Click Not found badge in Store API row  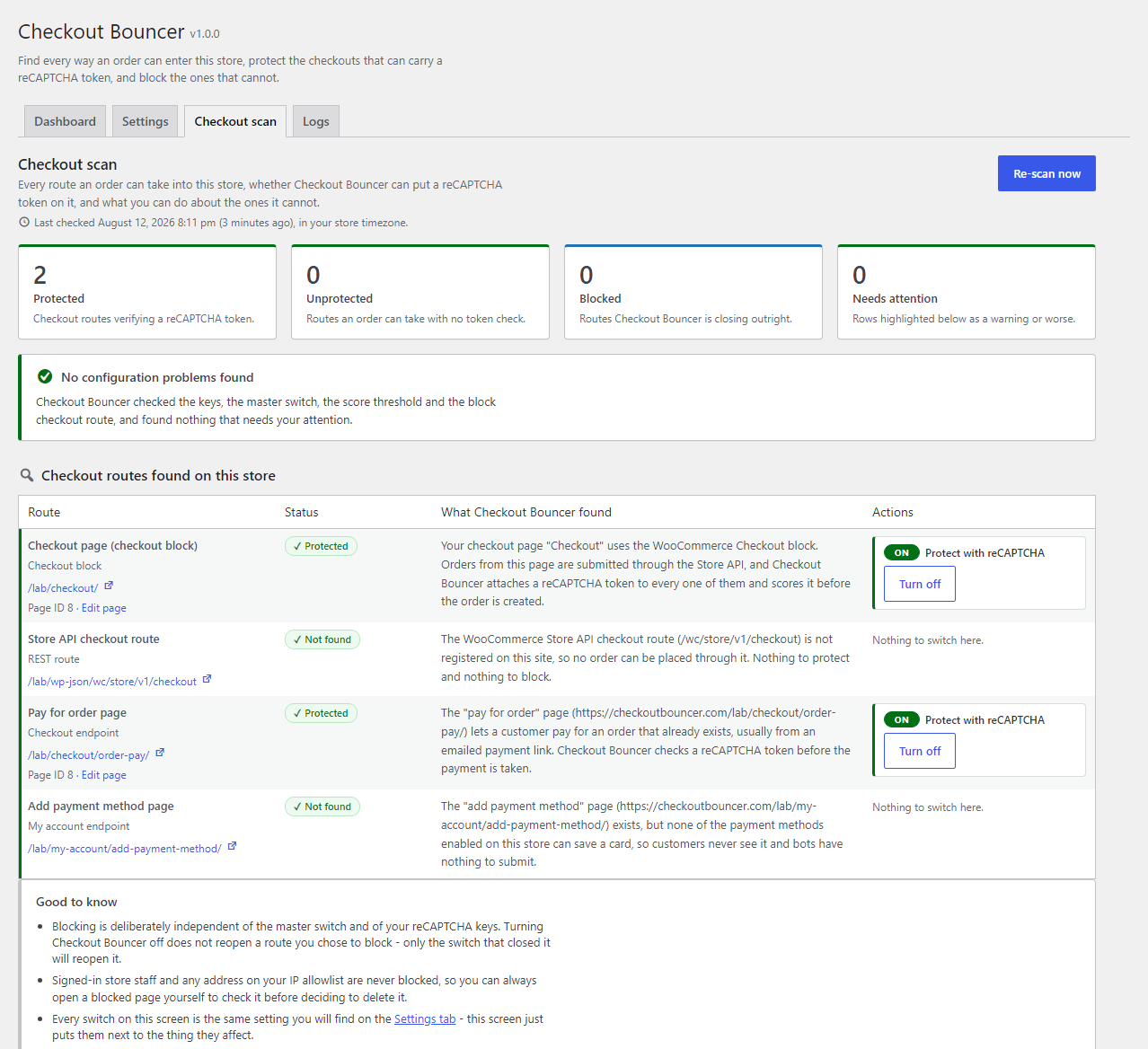point(322,639)
